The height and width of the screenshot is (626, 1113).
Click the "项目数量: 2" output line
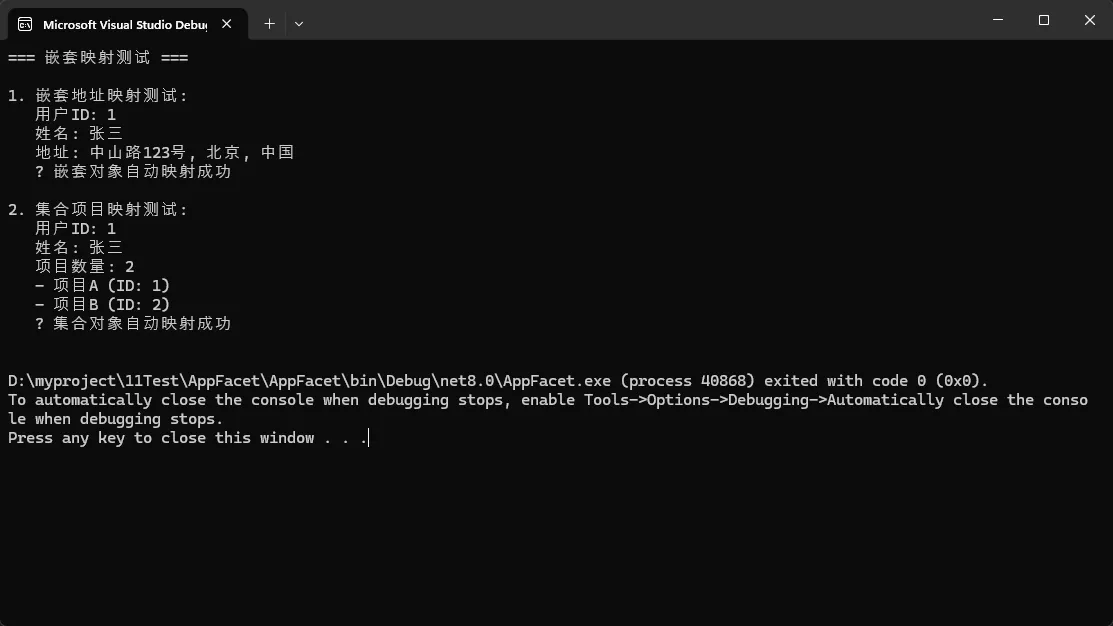pos(85,267)
